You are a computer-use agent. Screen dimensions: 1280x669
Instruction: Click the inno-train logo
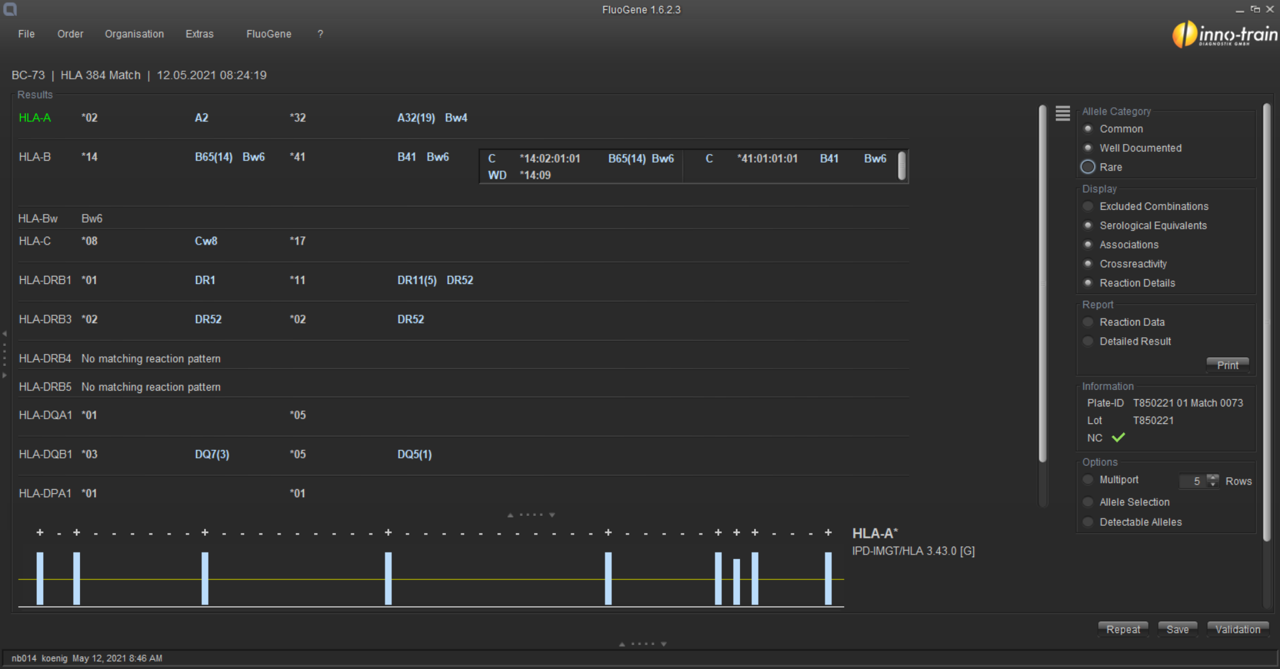(x=1224, y=35)
